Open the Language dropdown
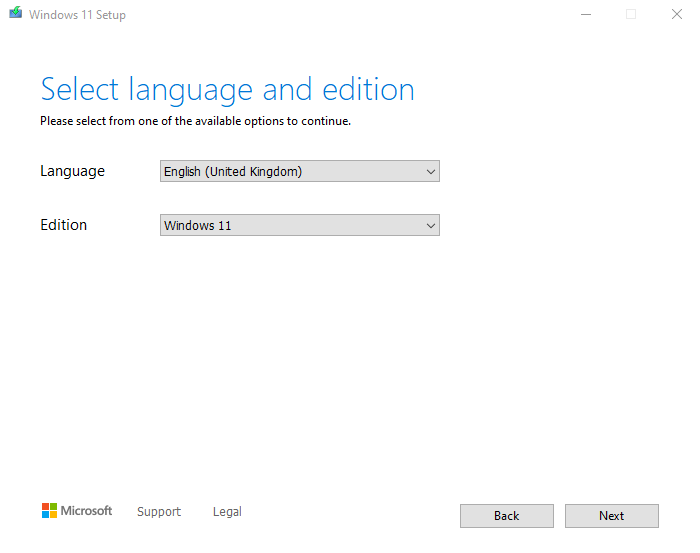 (x=300, y=171)
